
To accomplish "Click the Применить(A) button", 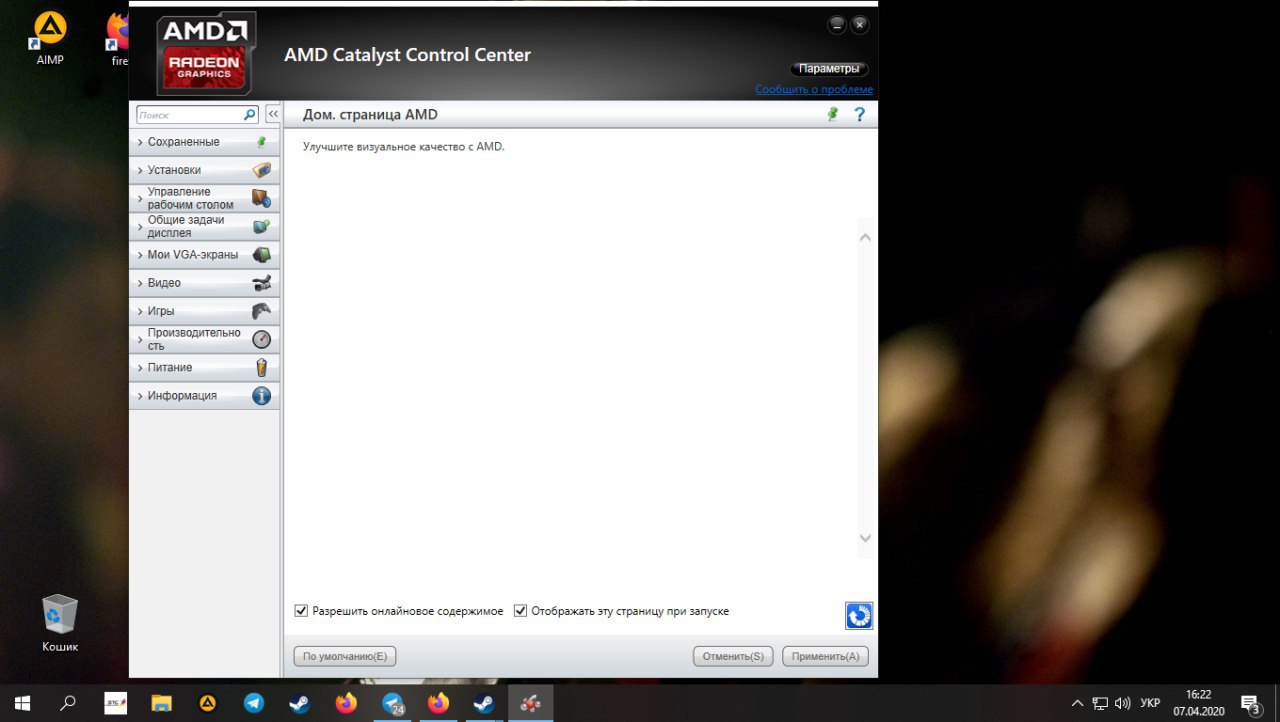I will tap(825, 656).
